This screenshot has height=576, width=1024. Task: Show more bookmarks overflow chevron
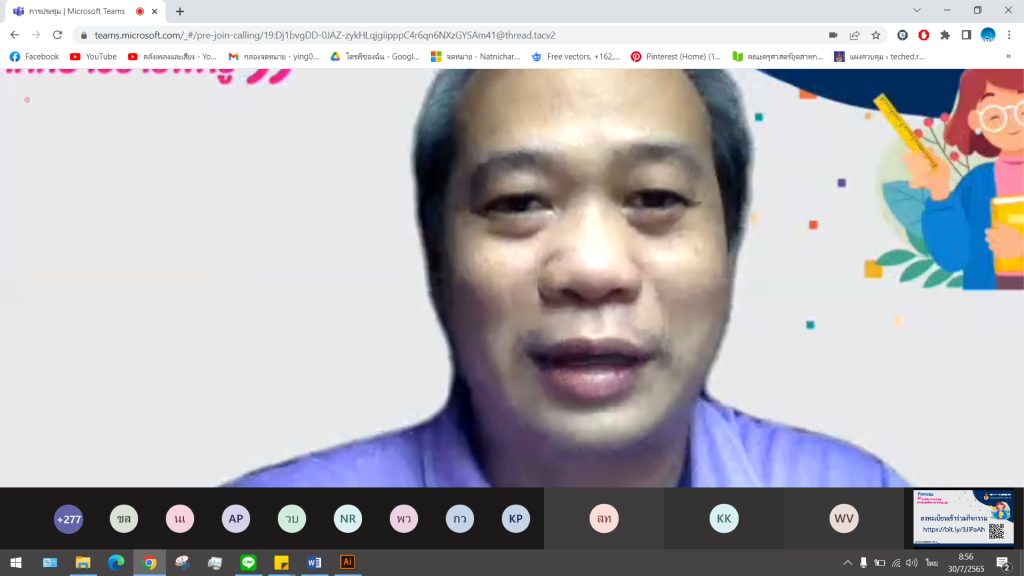(x=1008, y=57)
